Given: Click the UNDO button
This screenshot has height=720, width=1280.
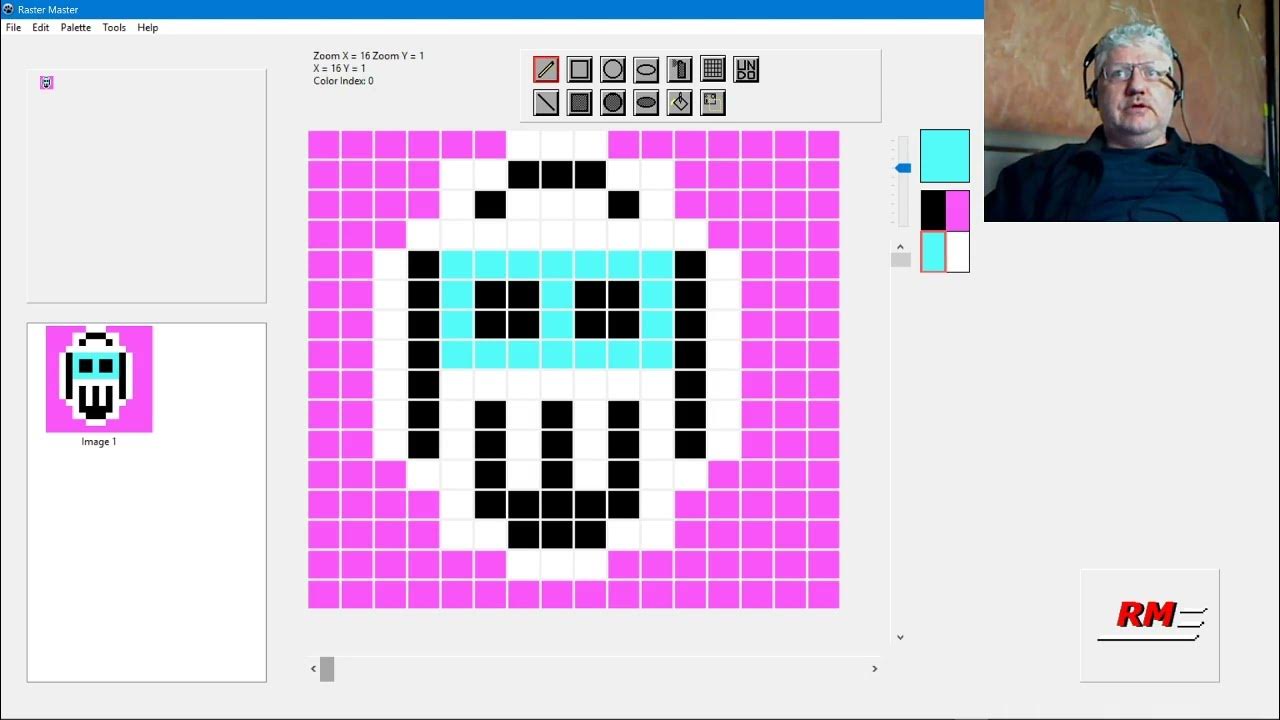Looking at the screenshot, I should [746, 69].
